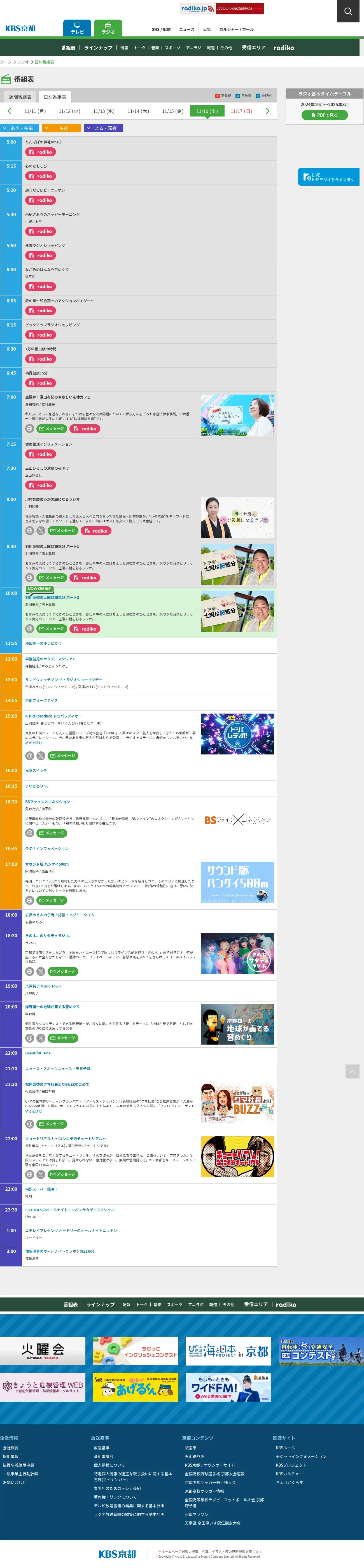Image resolution: width=364 pixels, height=1568 pixels.
Task: Jump to the あさ・午前 section
Action: pyautogui.click(x=20, y=128)
